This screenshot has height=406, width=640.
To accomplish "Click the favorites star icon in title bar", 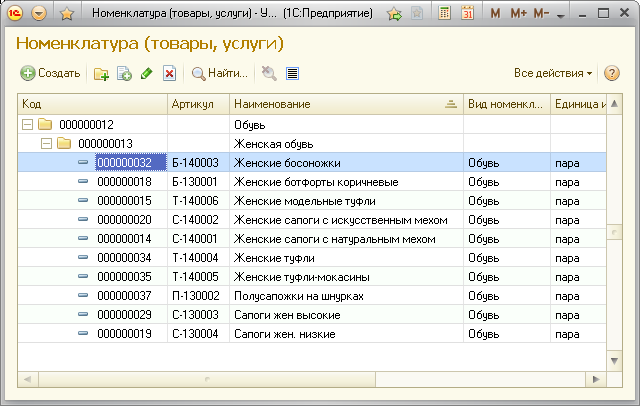I will [x=67, y=14].
